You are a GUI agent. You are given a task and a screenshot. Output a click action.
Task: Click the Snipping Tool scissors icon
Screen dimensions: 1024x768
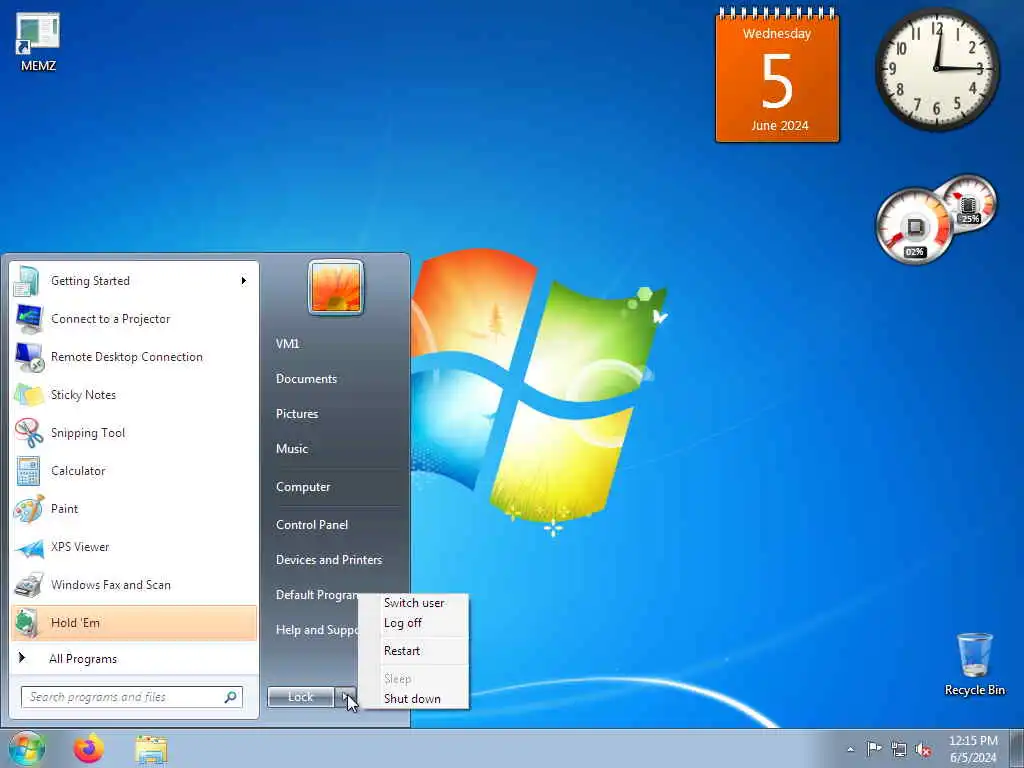tap(29, 432)
